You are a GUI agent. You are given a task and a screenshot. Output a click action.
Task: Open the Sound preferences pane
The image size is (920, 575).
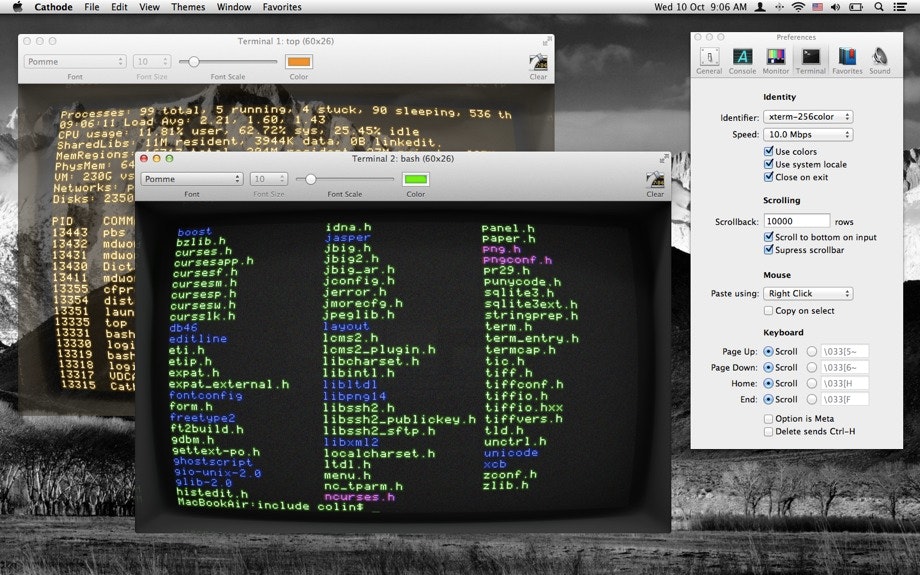tap(880, 61)
